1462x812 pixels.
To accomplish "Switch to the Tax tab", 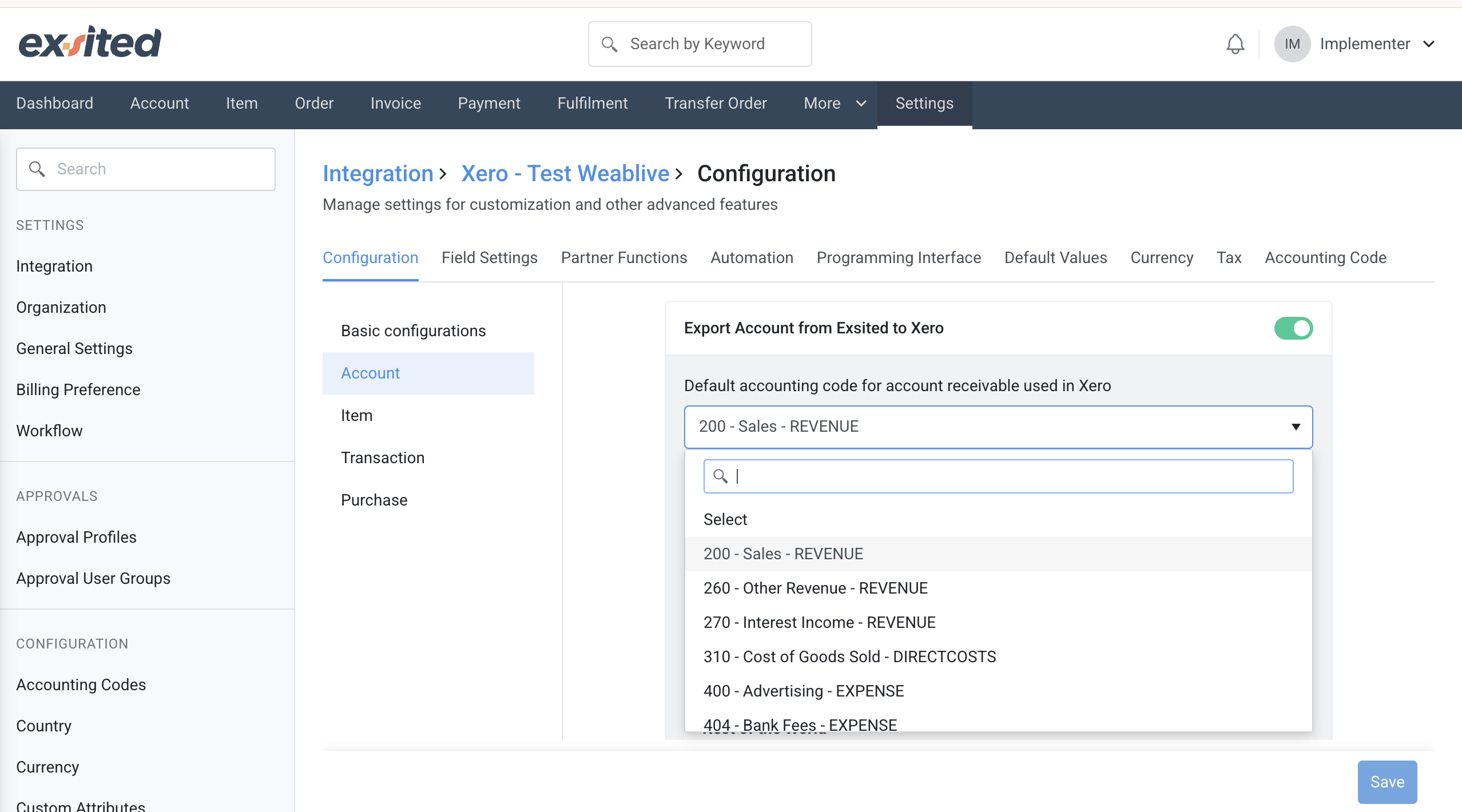I will coord(1229,258).
